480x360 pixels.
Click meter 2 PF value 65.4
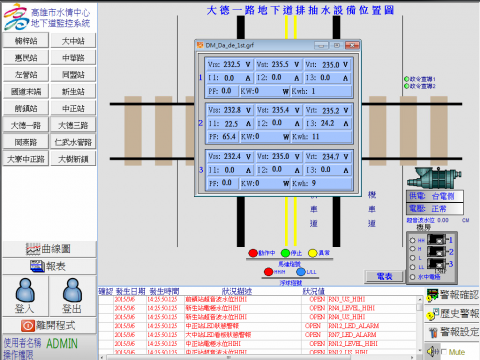tap(228, 137)
